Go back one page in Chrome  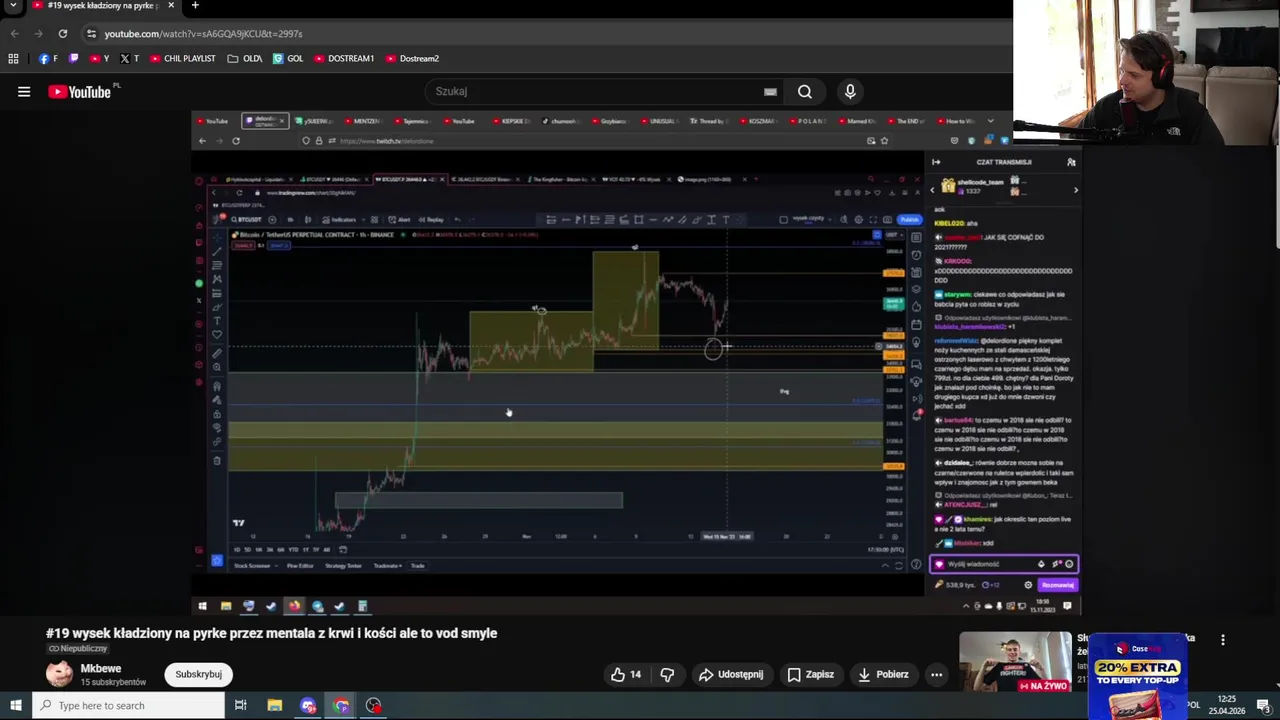point(14,33)
